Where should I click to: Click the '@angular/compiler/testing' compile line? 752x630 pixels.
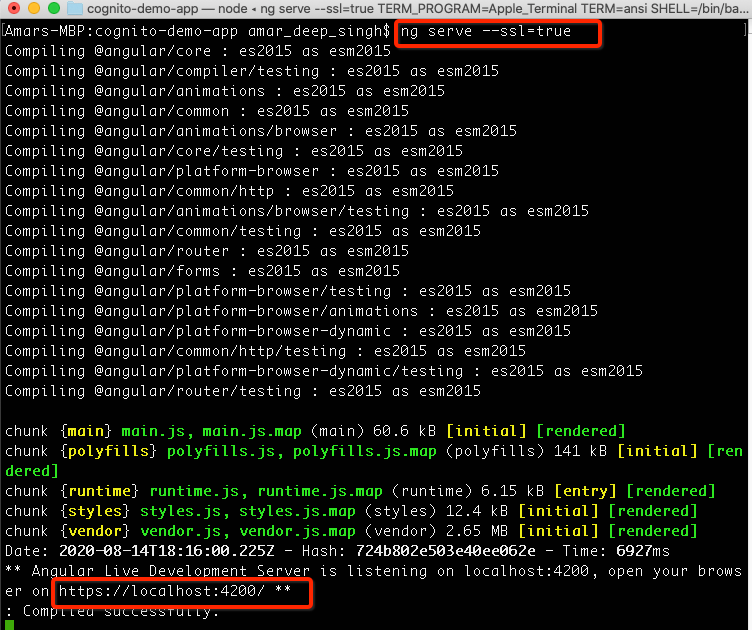coord(252,71)
